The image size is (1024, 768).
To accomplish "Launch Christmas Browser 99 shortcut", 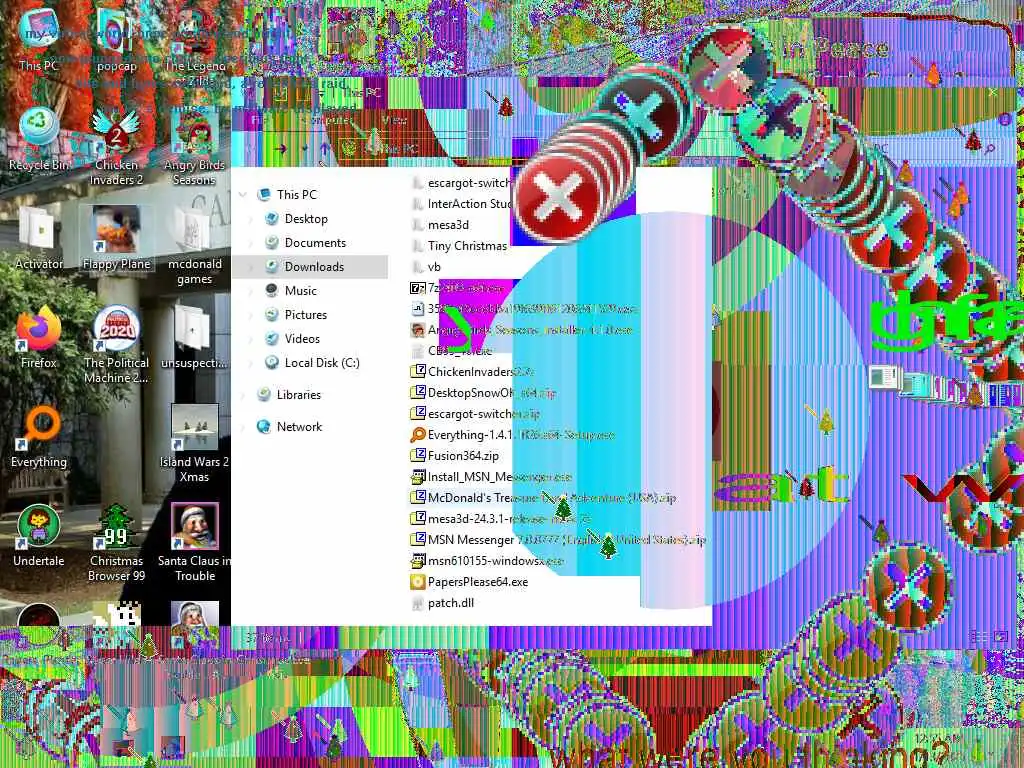I will tap(116, 543).
